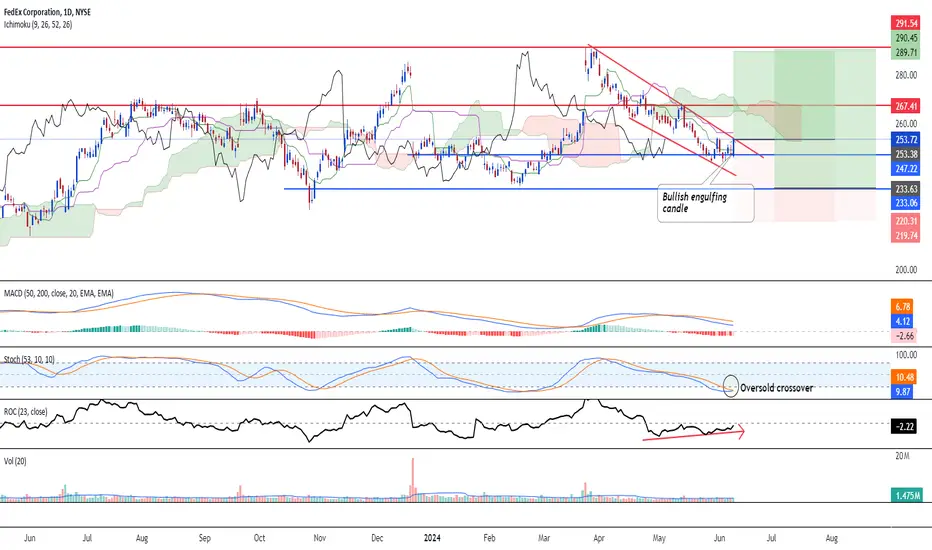Click the MACD histogram value -2.66

(902, 336)
